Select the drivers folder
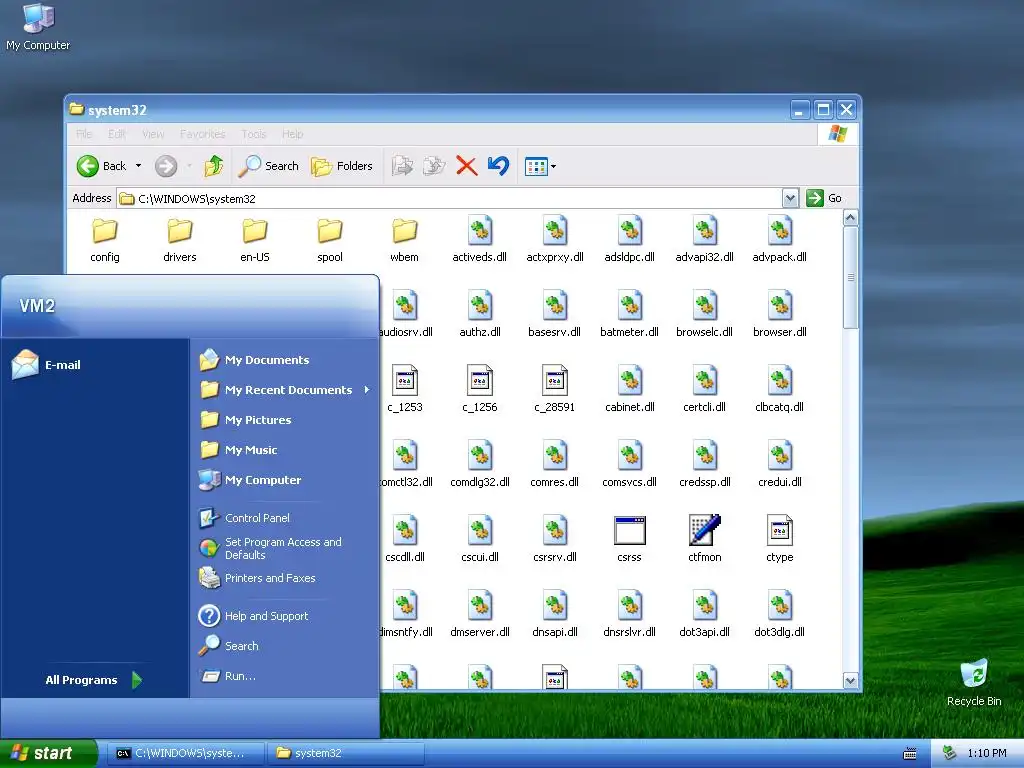Screen dimensions: 1024x768 [180, 240]
